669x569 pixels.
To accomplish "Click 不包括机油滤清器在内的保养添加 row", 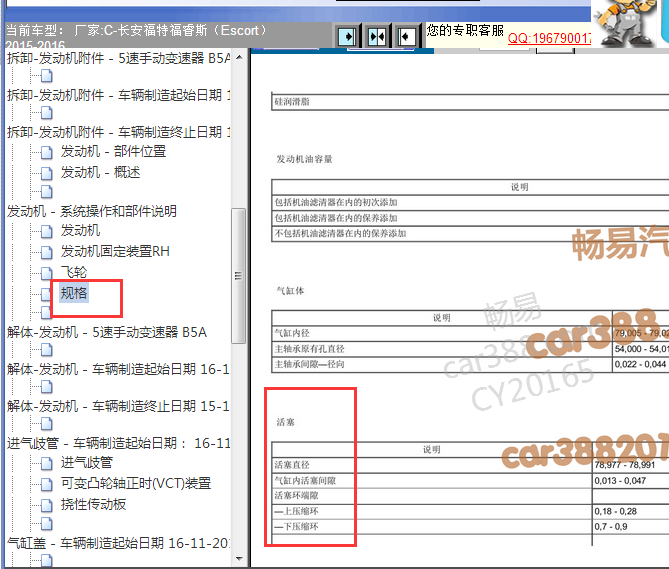I will click(470, 234).
